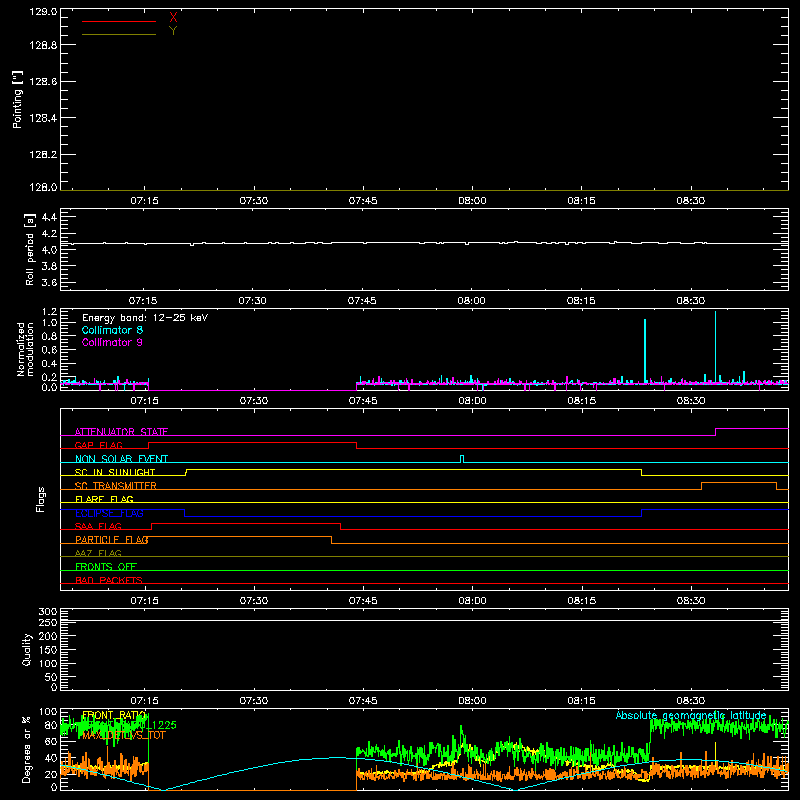
Task: Click the Absolute geomagnetic latitude label
Action: (x=691, y=715)
